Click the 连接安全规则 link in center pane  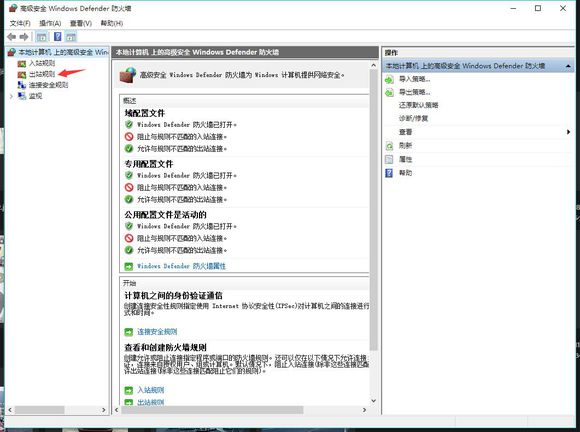[x=157, y=332]
